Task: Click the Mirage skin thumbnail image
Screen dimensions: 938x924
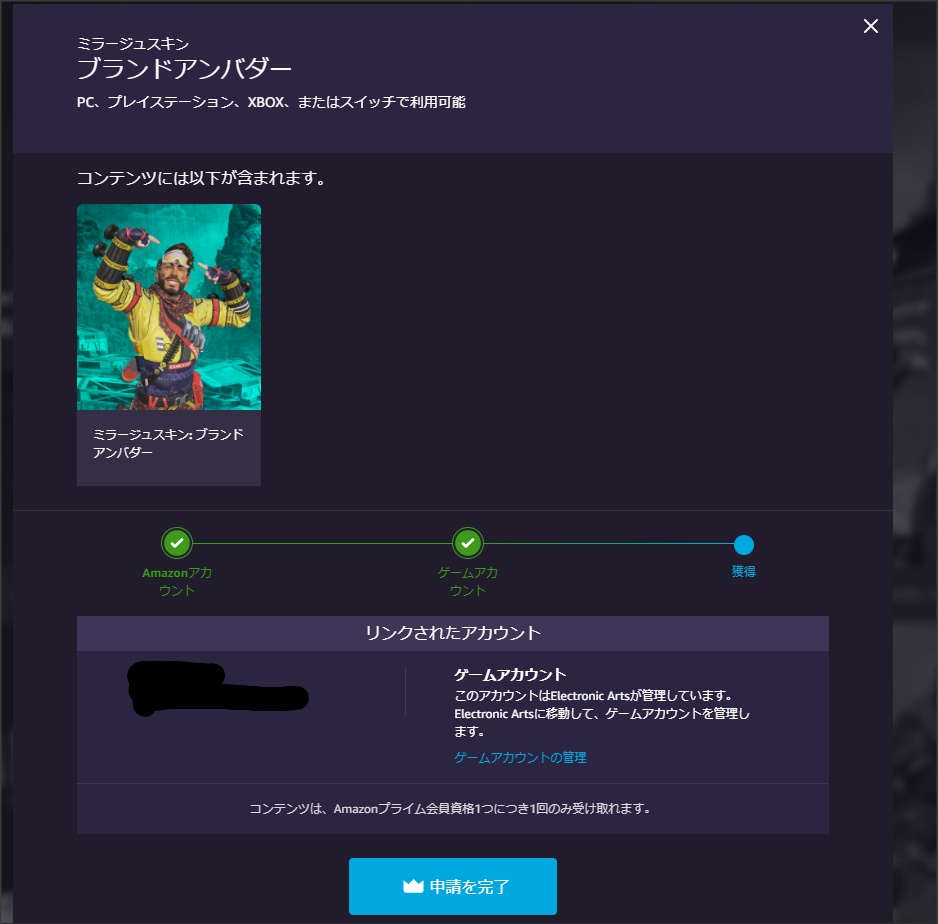Action: coord(169,307)
